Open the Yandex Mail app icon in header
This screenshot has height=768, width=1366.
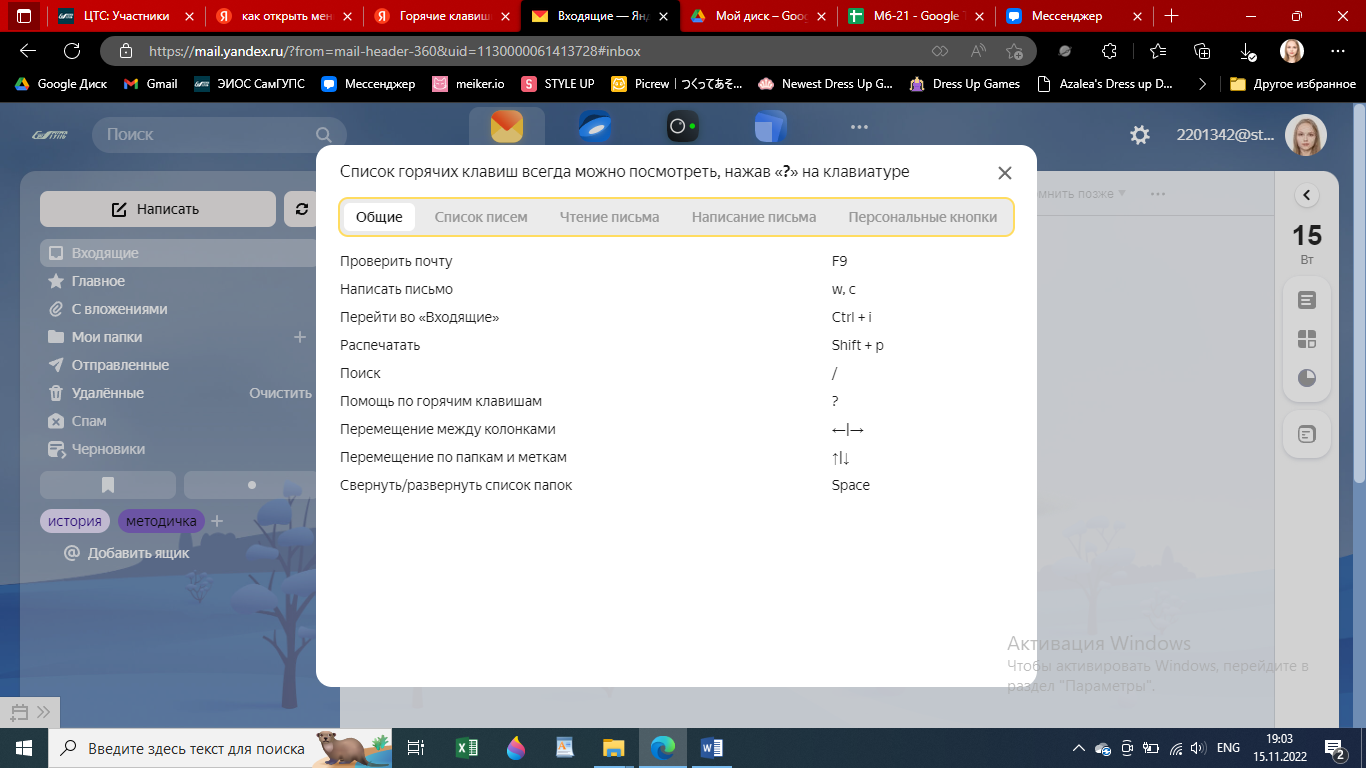pyautogui.click(x=507, y=127)
